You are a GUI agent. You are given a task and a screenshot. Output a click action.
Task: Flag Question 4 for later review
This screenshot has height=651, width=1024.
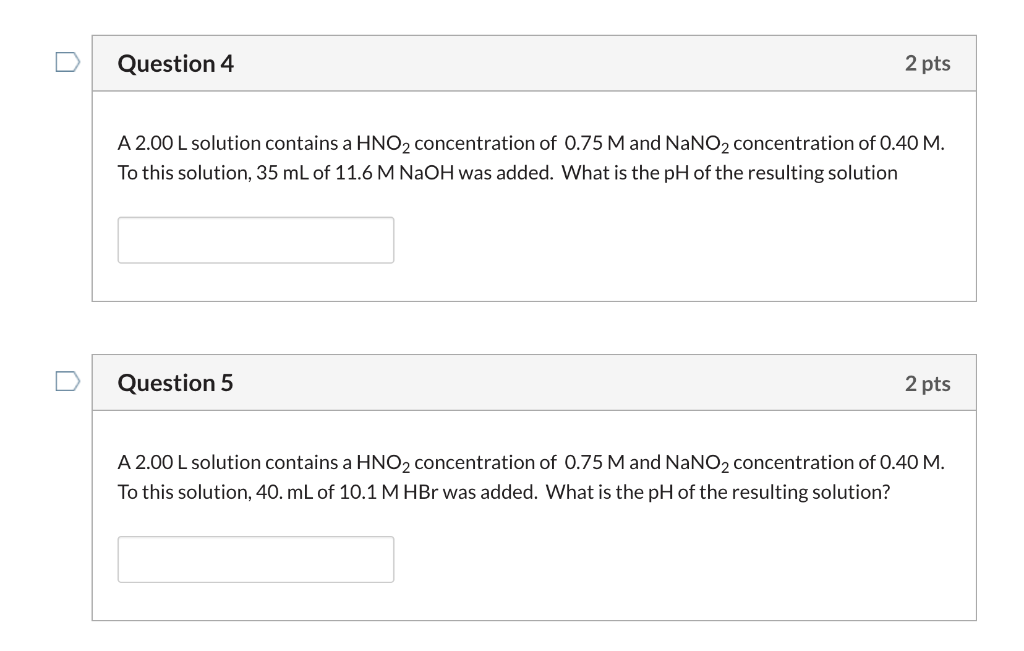(68, 62)
